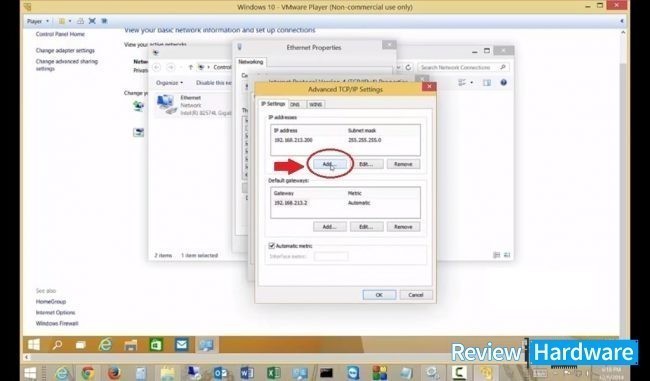This screenshot has width=650, height=381.
Task: Click OK in Advanced TCP/IP Settings
Action: (x=379, y=295)
